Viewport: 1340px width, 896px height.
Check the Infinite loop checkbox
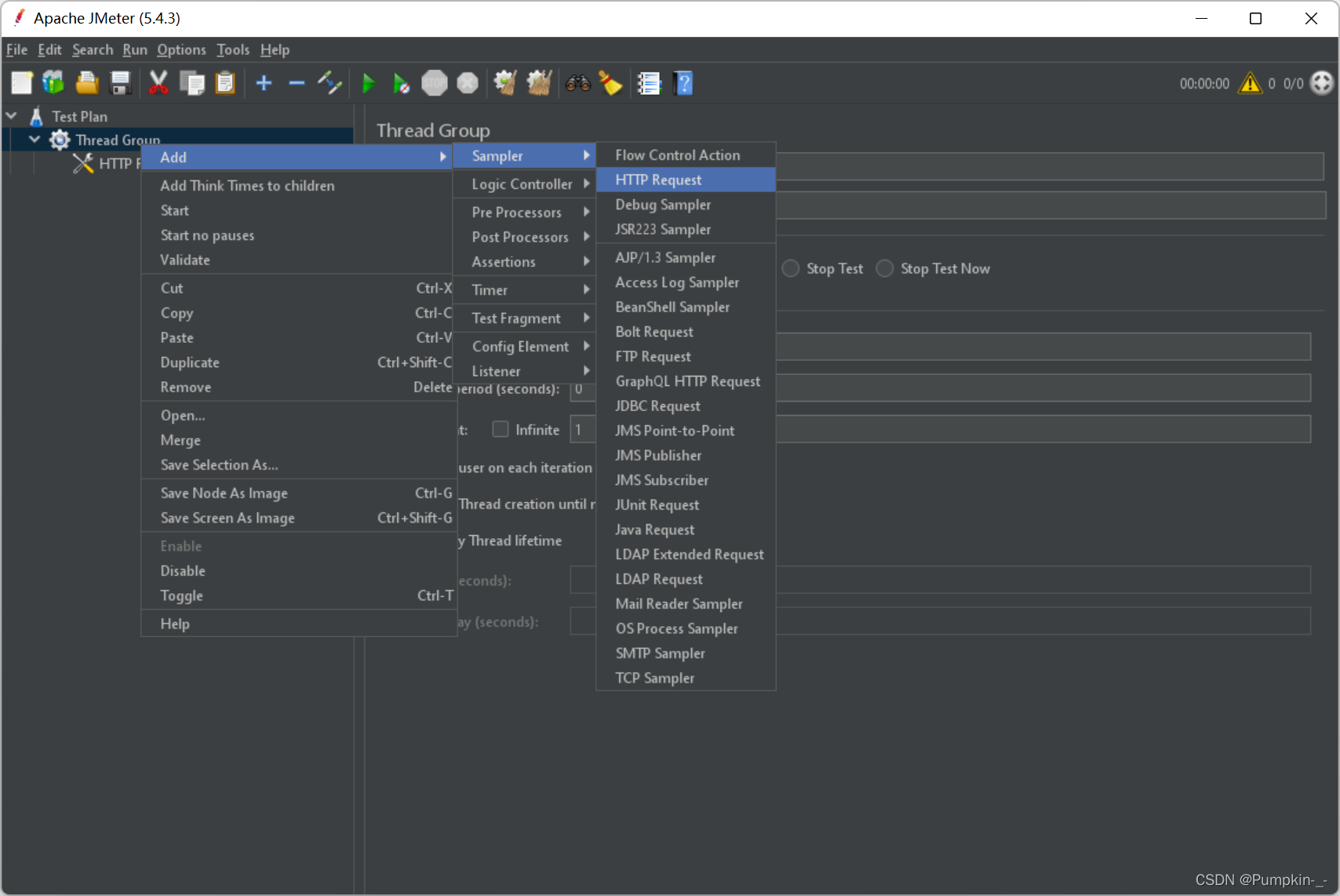pyautogui.click(x=500, y=429)
